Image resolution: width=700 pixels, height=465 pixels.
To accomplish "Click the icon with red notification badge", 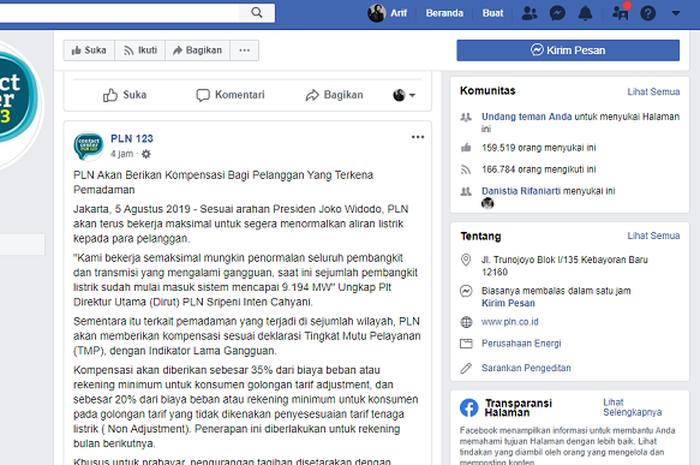I will (621, 13).
